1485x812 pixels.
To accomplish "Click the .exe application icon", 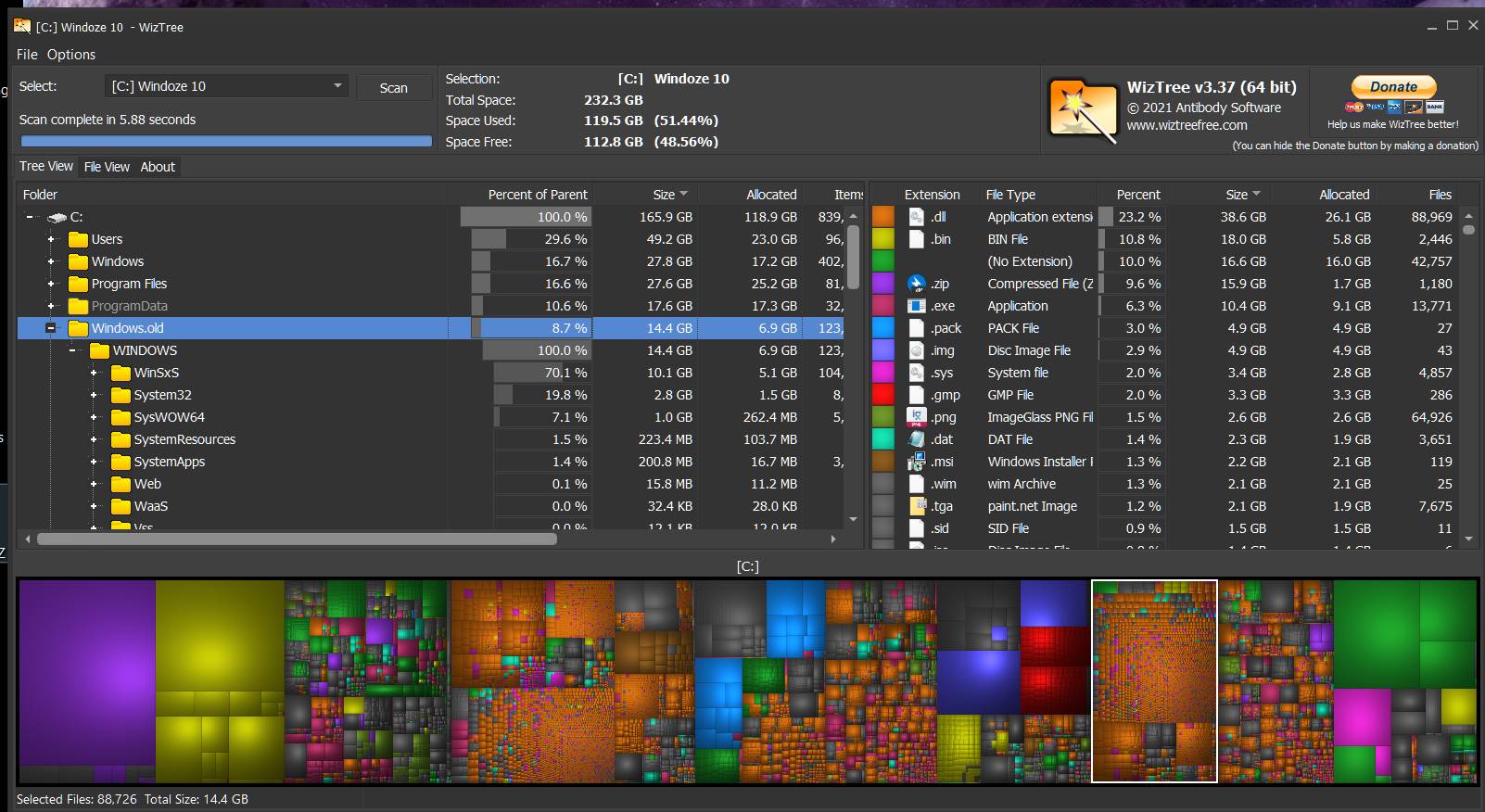I will [916, 306].
